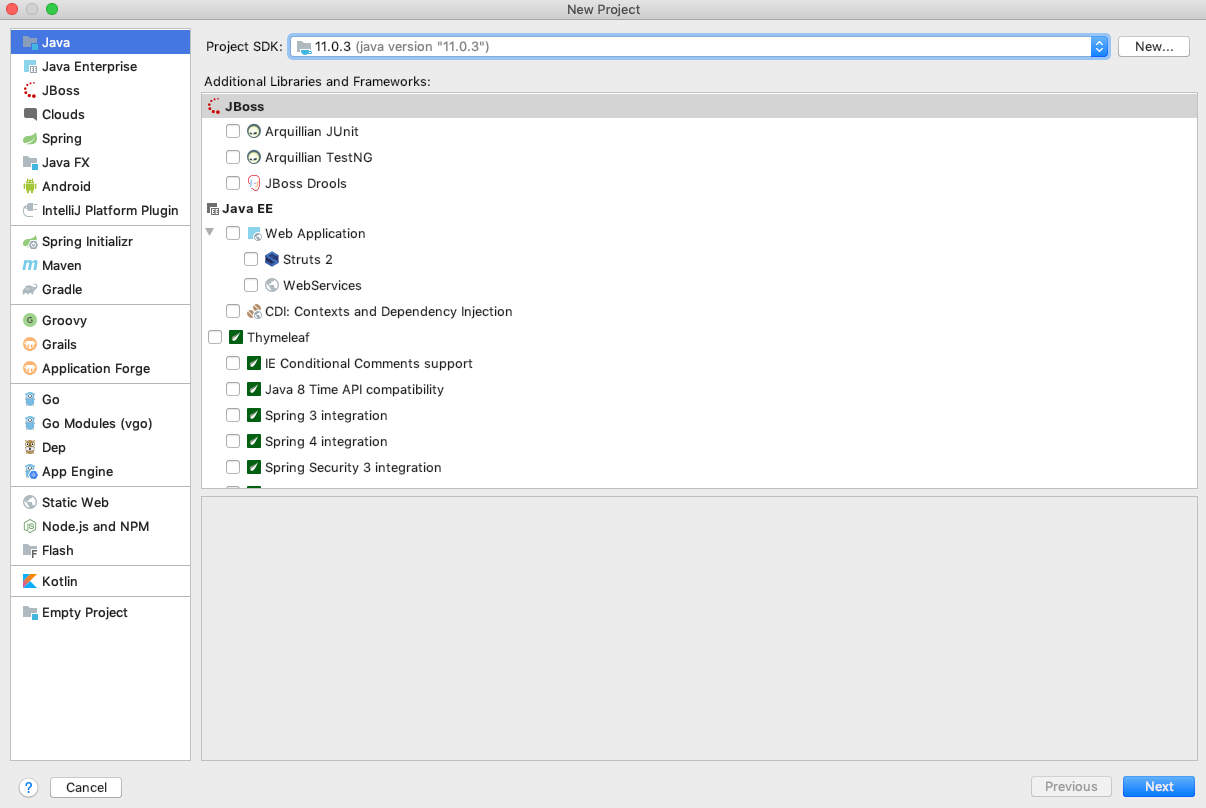Click the App Engine icon
The height and width of the screenshot is (808, 1206).
(x=30, y=471)
